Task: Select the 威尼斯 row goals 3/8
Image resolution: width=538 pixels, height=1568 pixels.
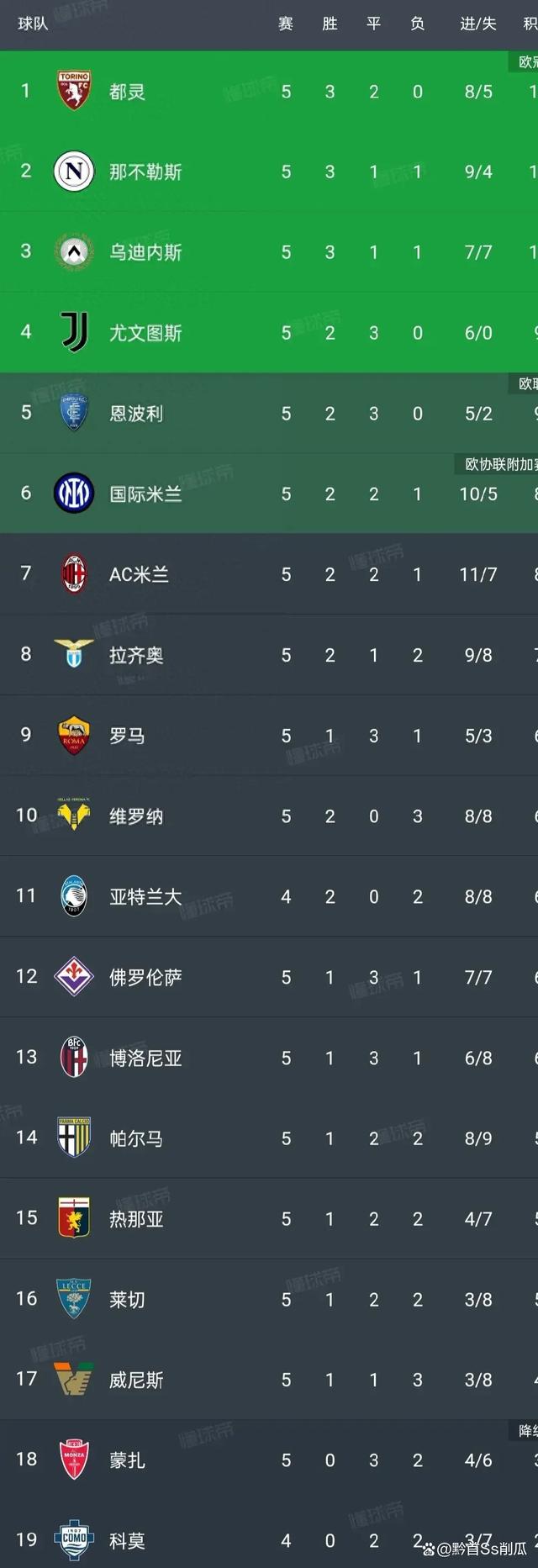Action: click(477, 1380)
